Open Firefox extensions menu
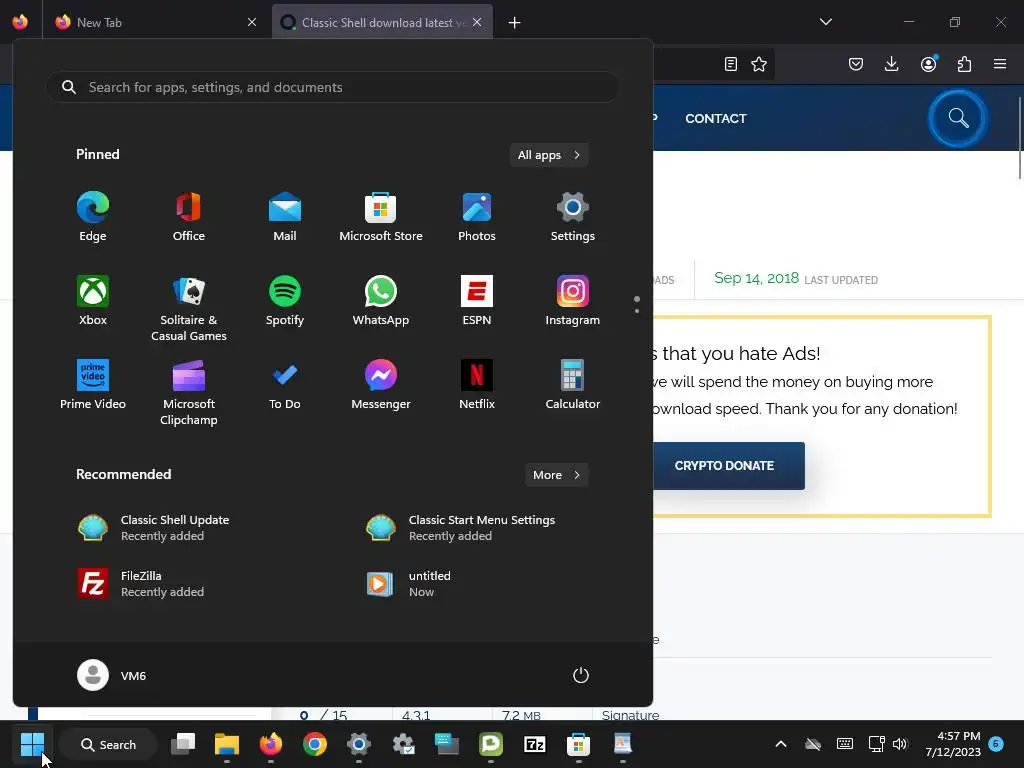This screenshot has width=1024, height=768. (964, 64)
